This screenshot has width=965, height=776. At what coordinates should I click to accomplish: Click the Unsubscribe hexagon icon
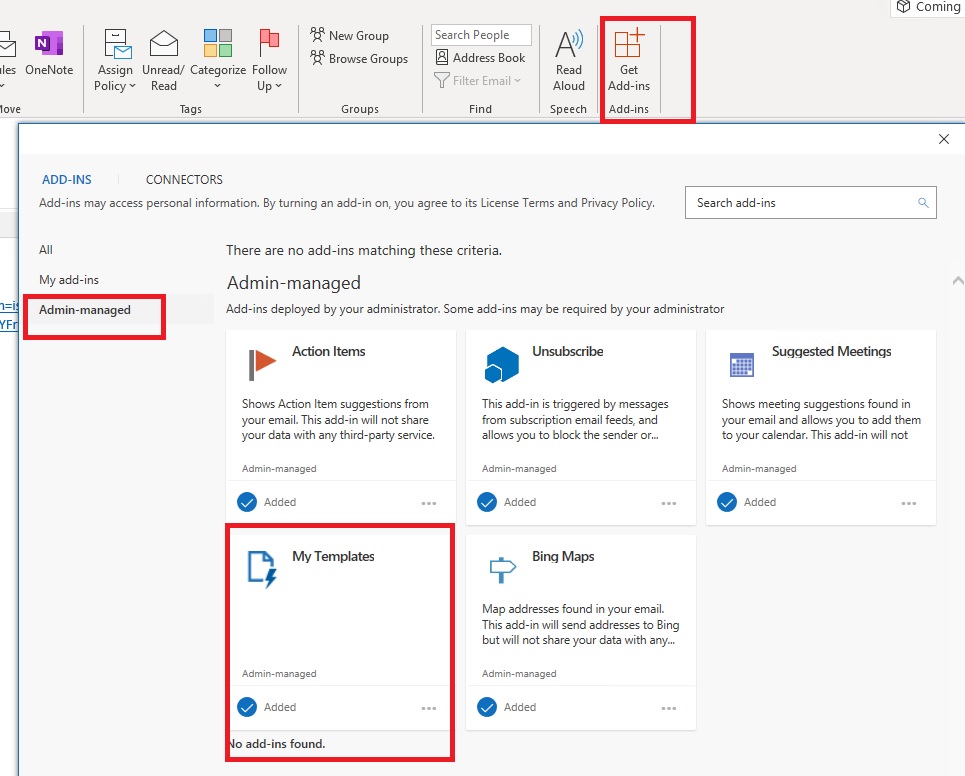coord(502,365)
